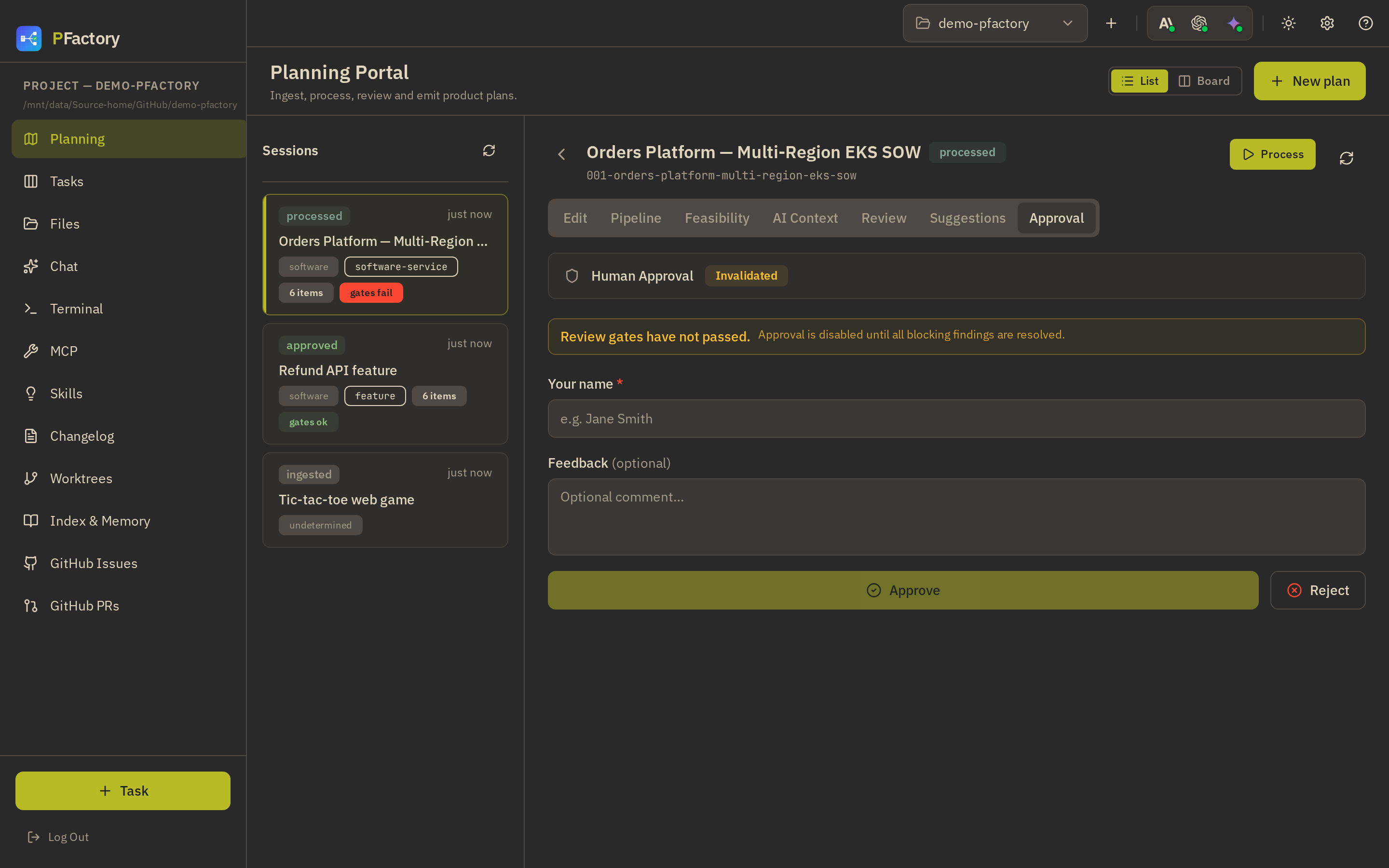Screen dimensions: 1389x868
Task: Click the 'feature' tag
Action: pos(375,395)
